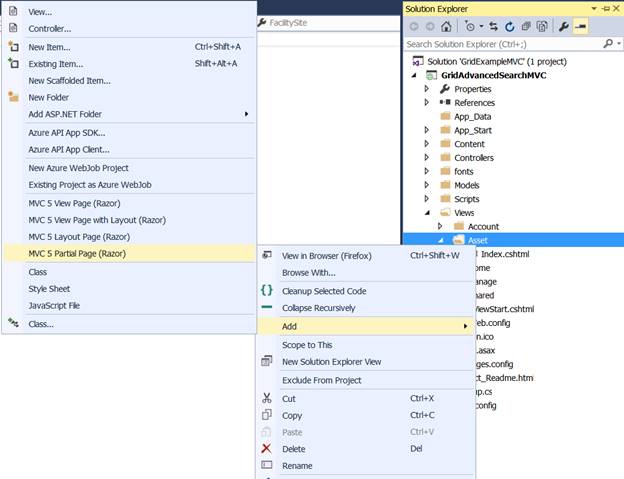624x479 pixels.
Task: Open Properties via the wrench toolbar icon
Action: (563, 26)
